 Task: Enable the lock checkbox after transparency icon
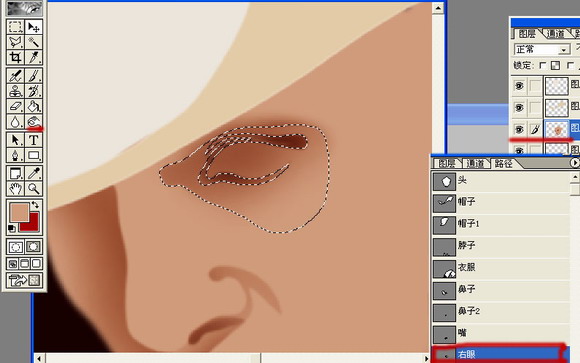click(570, 66)
